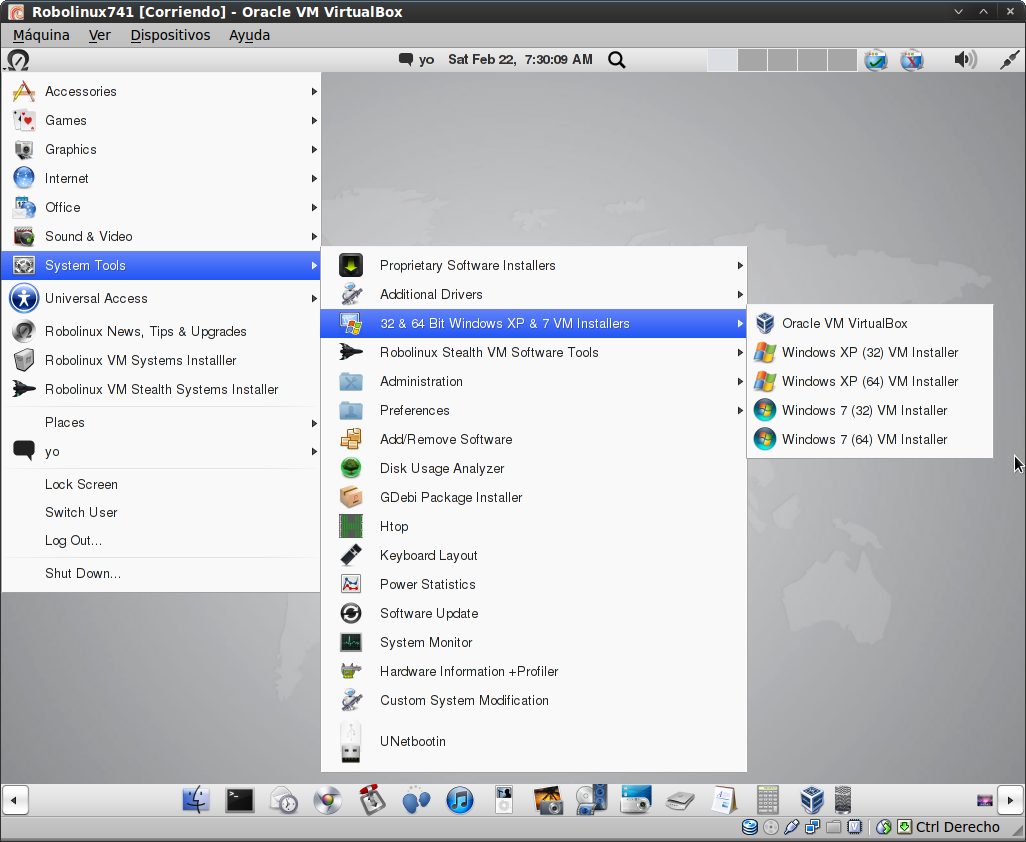Click the VirtualBox cube icon in the dock
The image size is (1026, 842).
(812, 800)
